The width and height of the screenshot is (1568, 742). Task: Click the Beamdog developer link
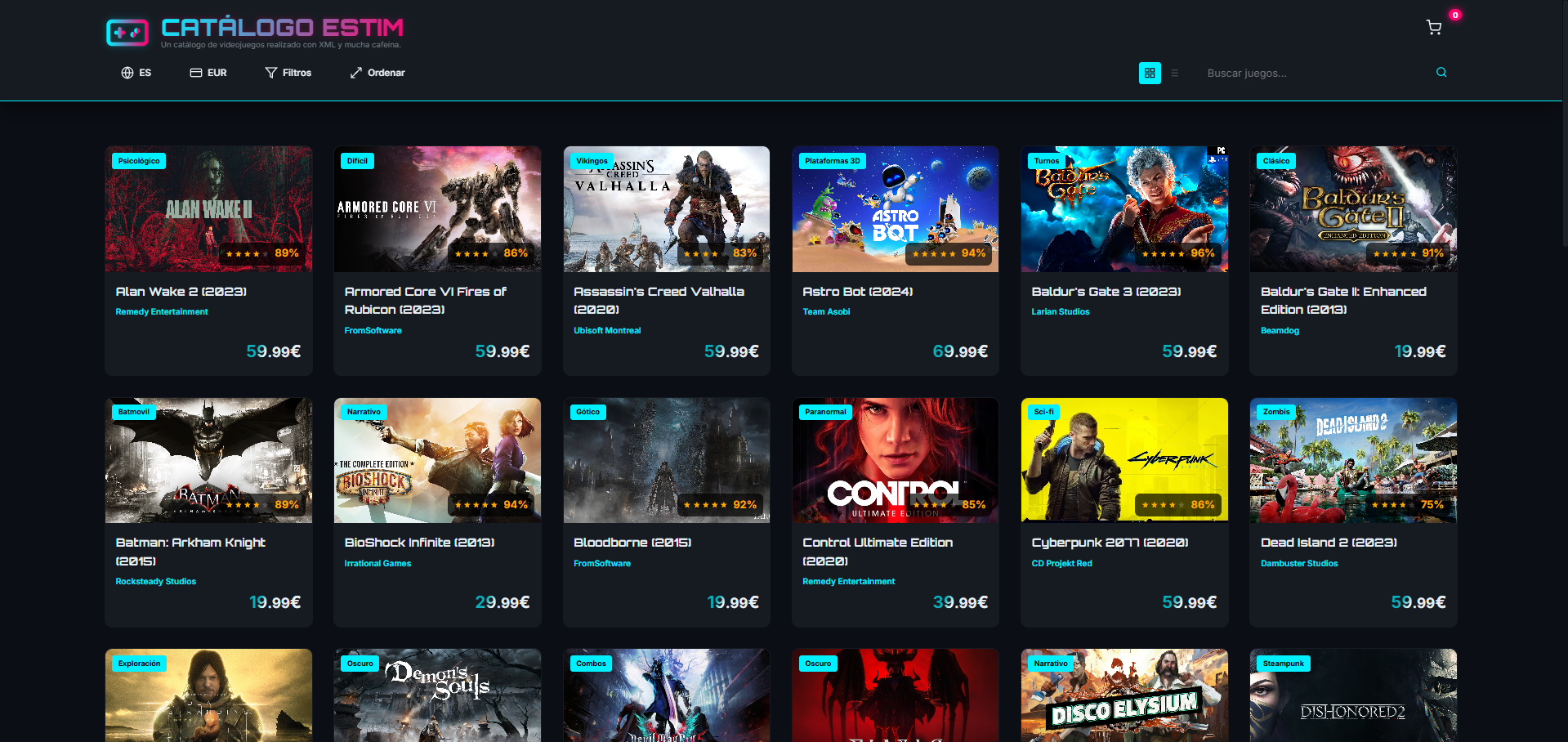(1280, 331)
